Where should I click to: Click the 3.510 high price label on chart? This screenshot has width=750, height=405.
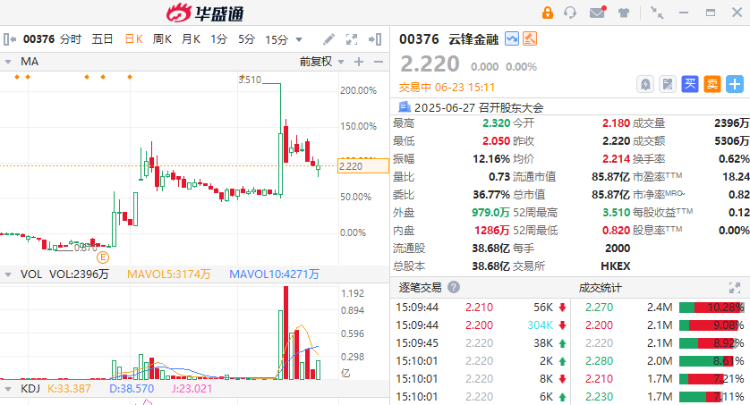point(250,79)
